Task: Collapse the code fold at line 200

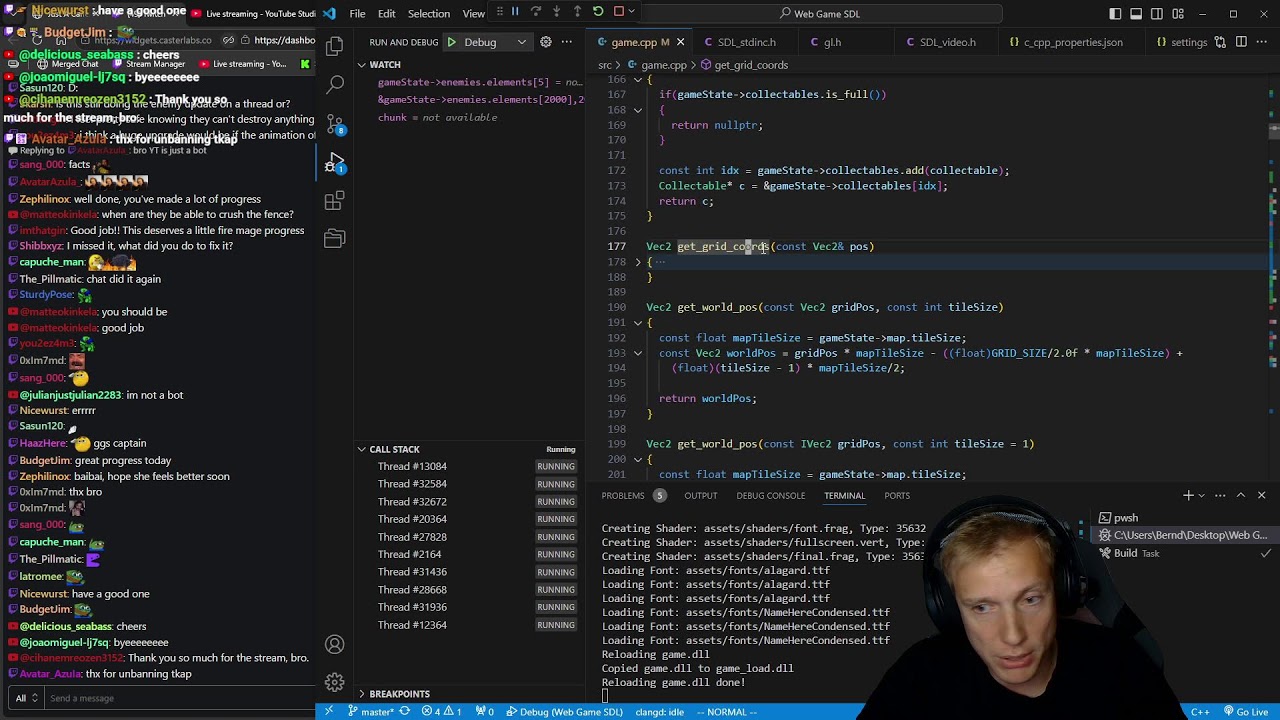Action: click(638, 459)
